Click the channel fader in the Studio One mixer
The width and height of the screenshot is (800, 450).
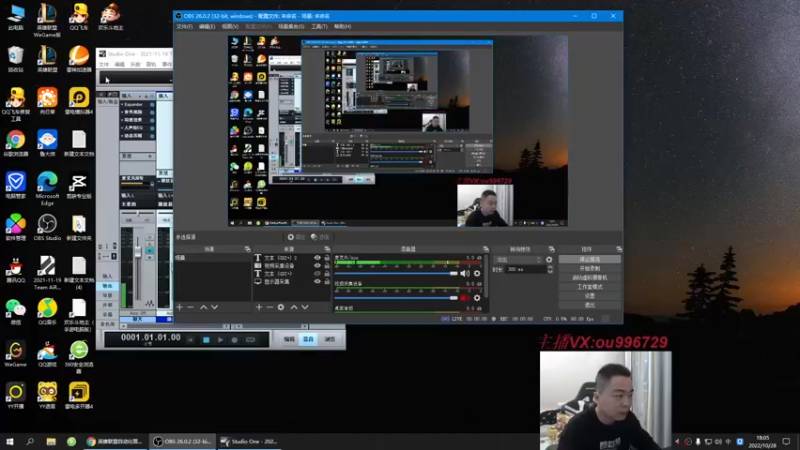click(x=138, y=252)
